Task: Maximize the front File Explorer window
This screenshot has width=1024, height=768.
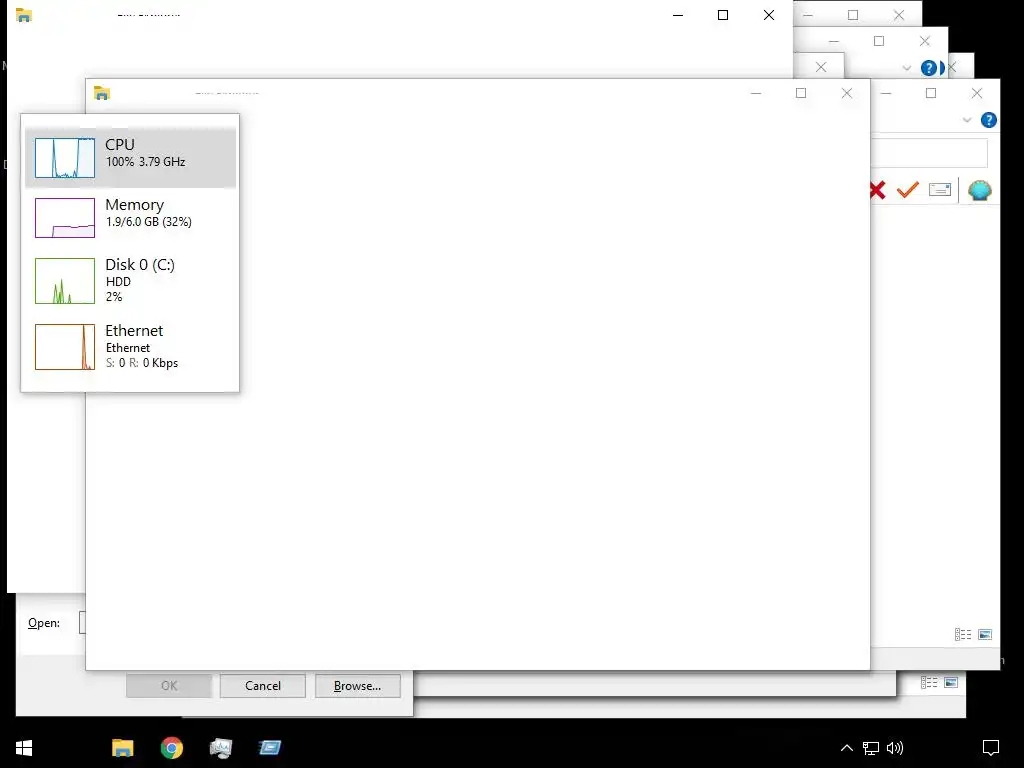Action: pos(801,93)
